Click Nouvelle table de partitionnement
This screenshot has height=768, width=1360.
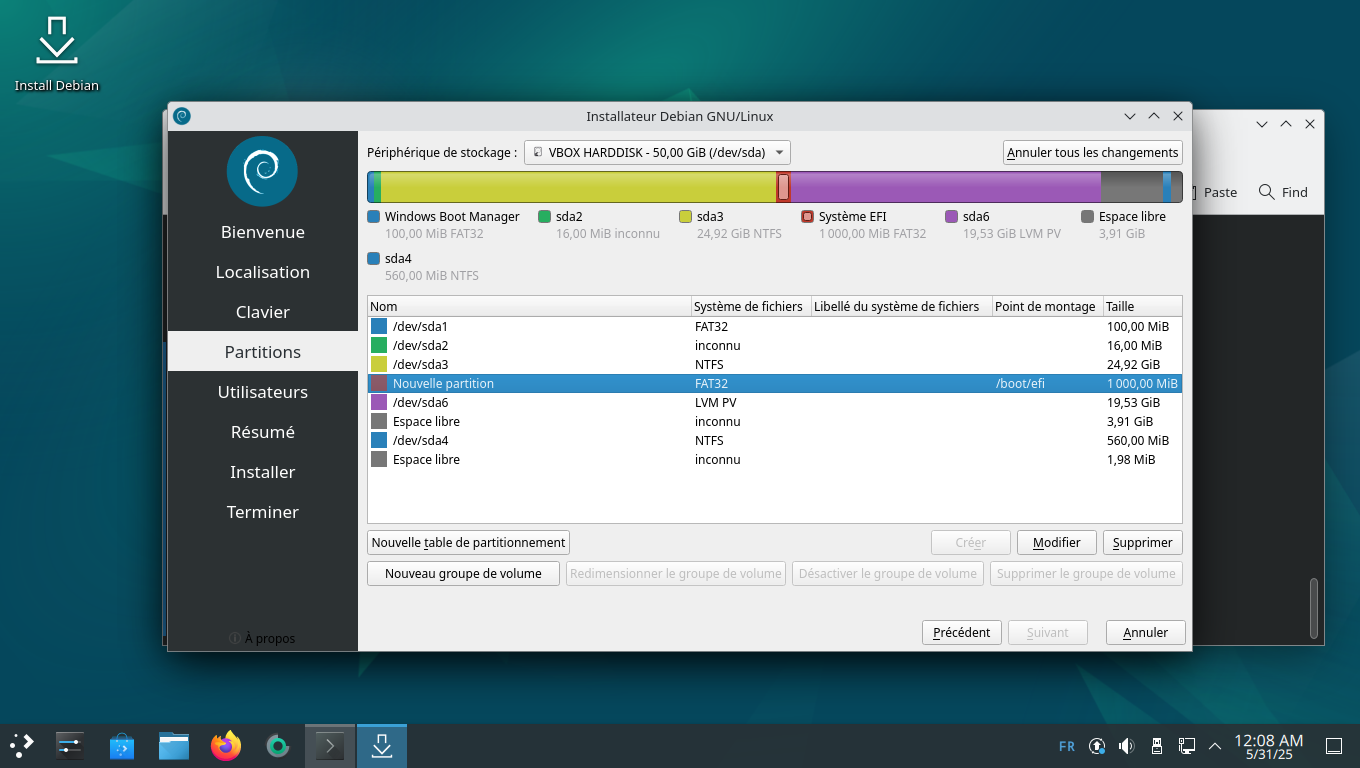(468, 542)
